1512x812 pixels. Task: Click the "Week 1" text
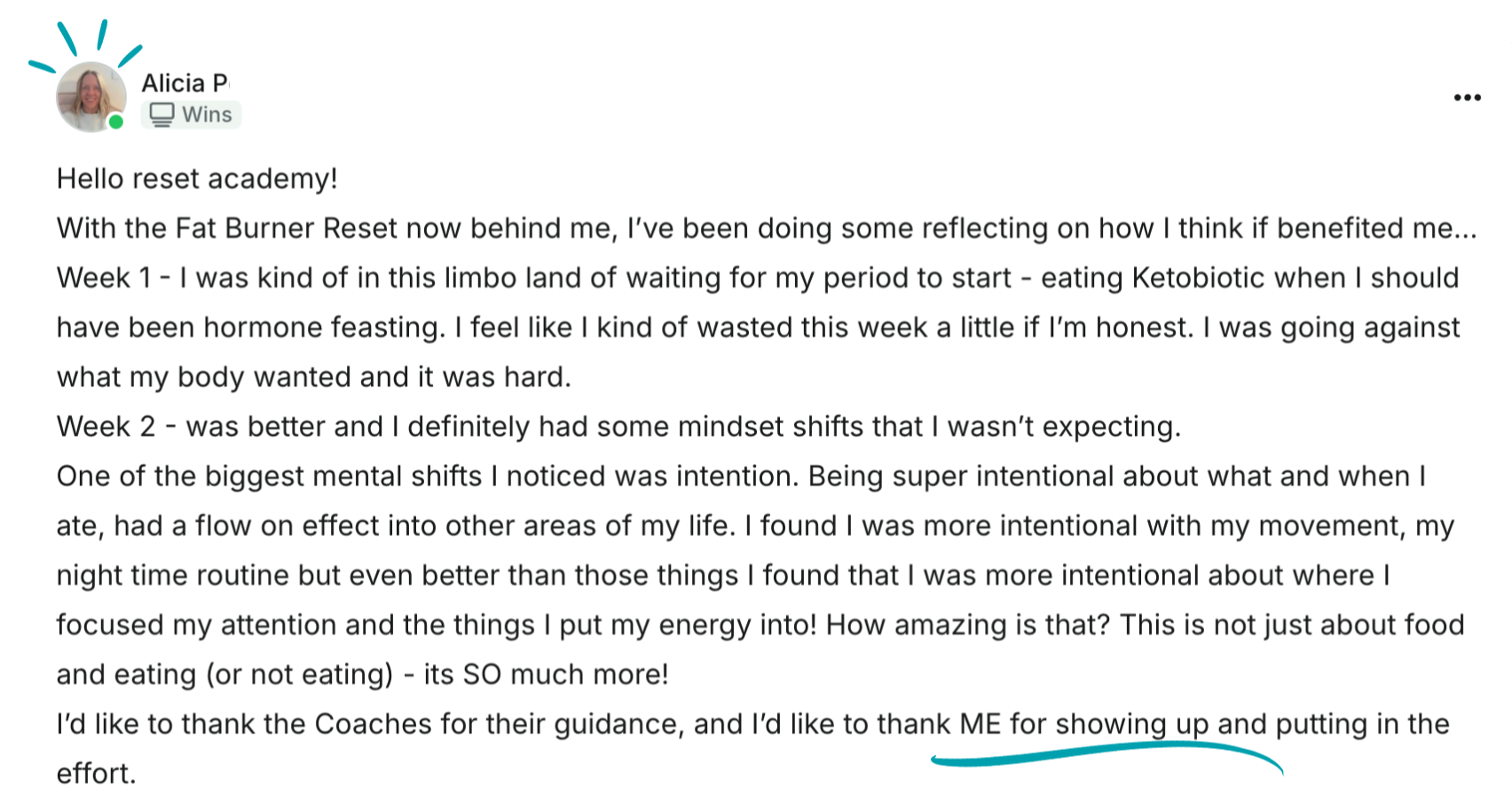pos(104,278)
